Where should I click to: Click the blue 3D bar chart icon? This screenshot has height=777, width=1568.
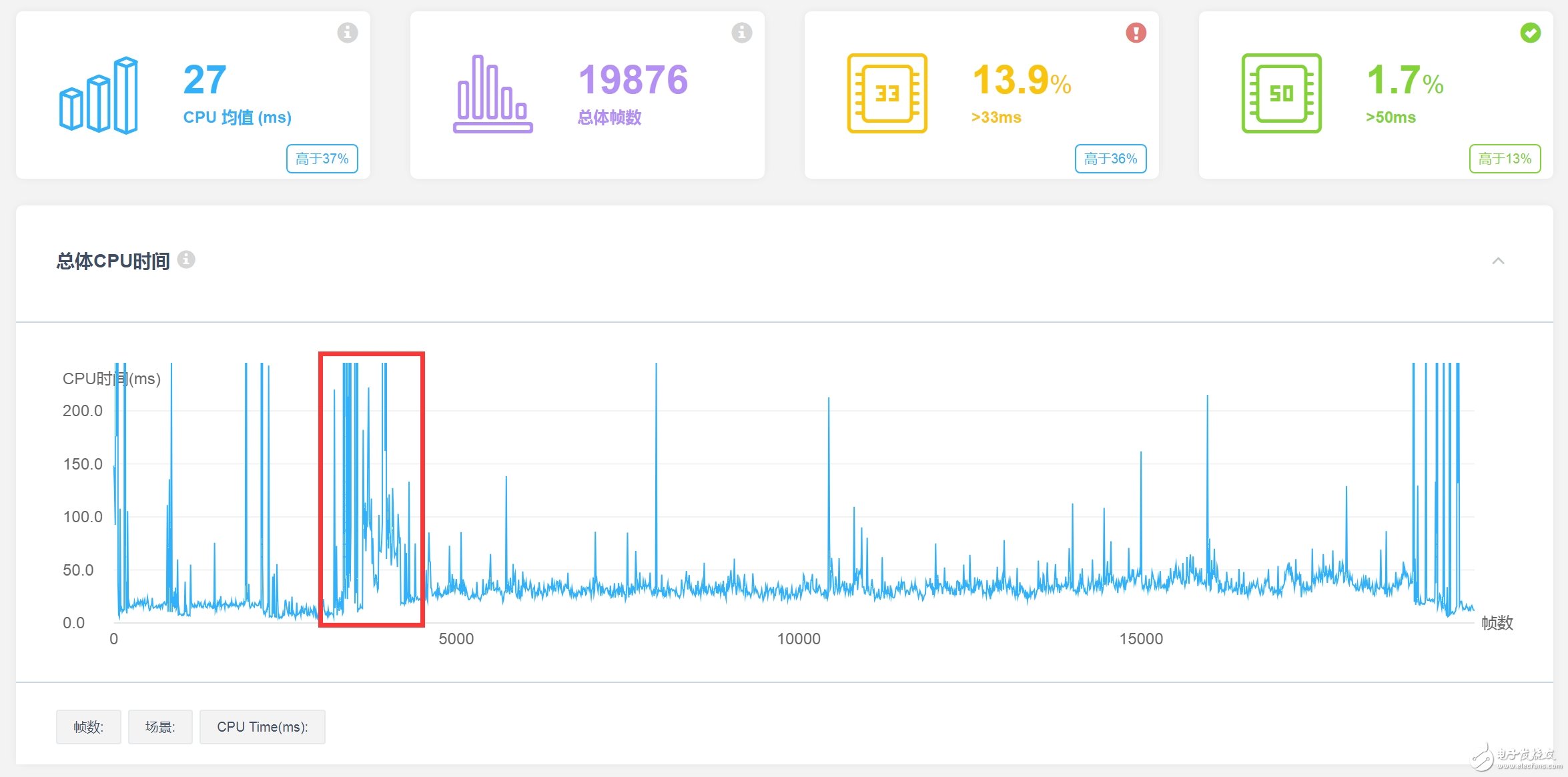99,95
